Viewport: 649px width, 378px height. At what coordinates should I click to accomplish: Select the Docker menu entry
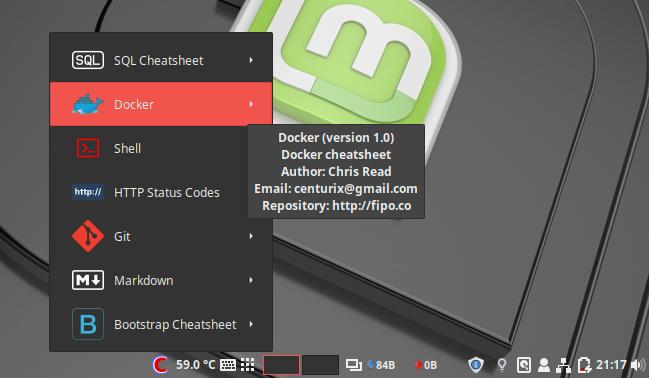(161, 104)
